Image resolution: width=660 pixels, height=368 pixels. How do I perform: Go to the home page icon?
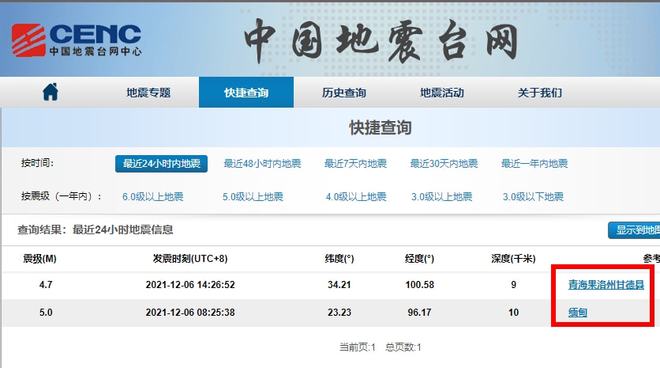pos(50,92)
